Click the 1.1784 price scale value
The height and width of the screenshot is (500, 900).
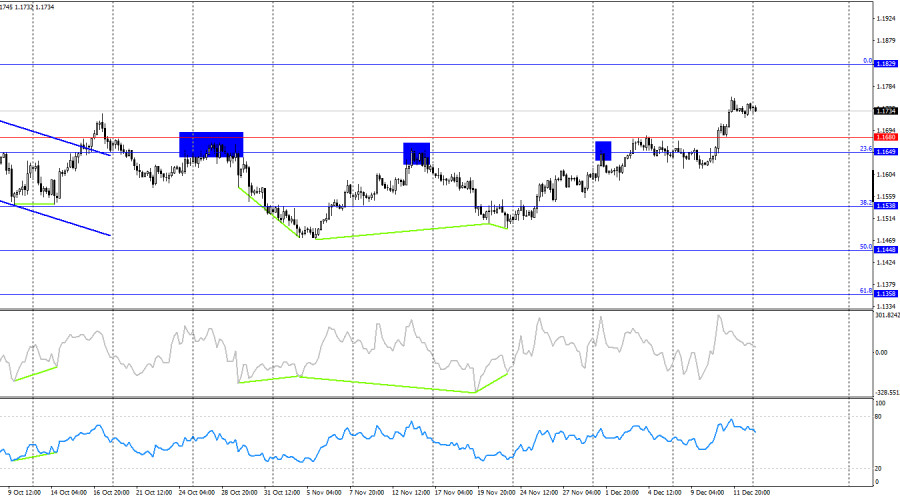coord(886,87)
